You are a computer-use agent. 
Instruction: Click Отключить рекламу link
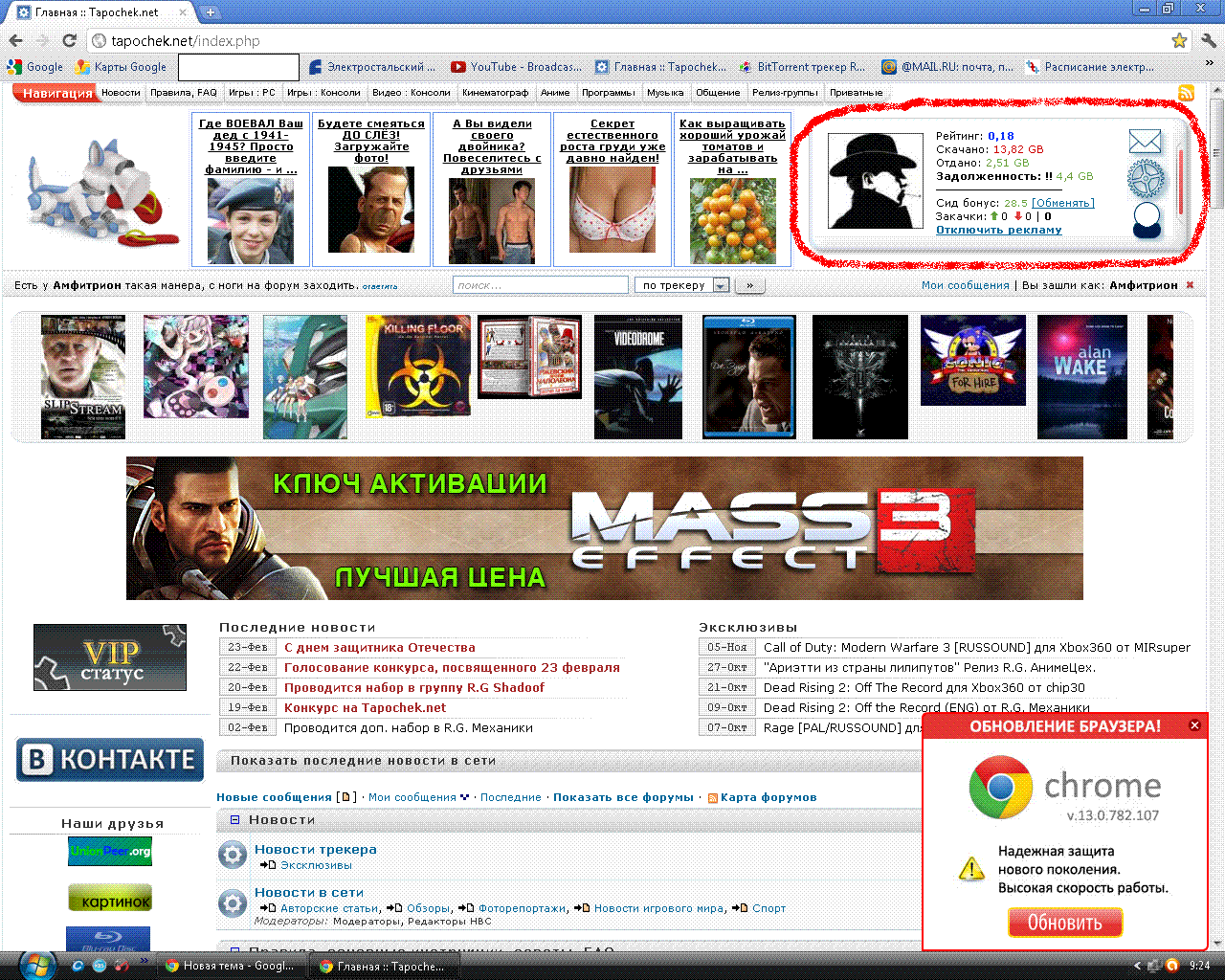[x=999, y=230]
